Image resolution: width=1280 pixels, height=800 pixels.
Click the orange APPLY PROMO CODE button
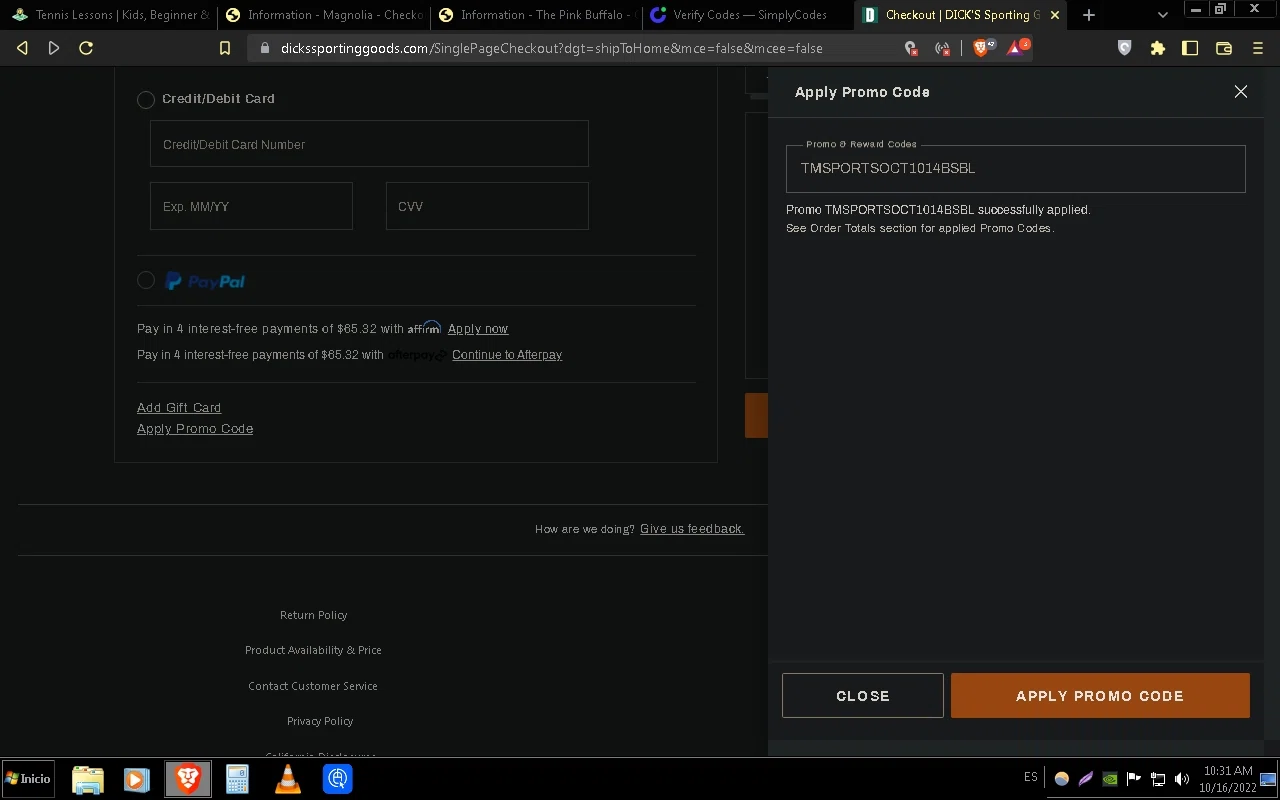click(1100, 695)
